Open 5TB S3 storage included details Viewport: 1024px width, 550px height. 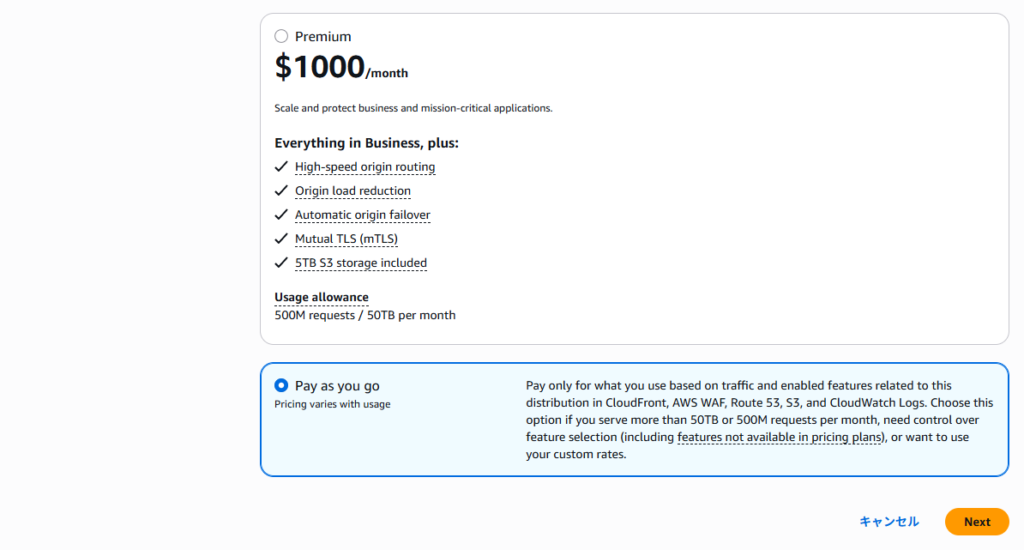[360, 263]
